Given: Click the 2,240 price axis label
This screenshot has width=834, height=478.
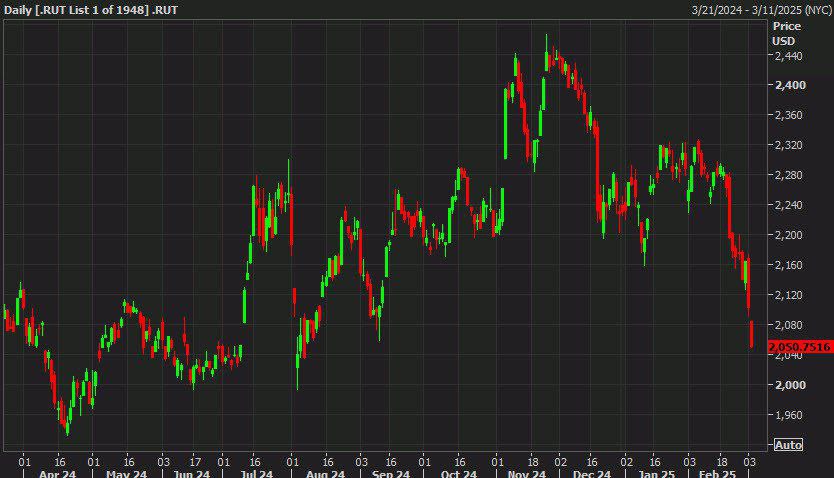Looking at the screenshot, I should pos(789,205).
